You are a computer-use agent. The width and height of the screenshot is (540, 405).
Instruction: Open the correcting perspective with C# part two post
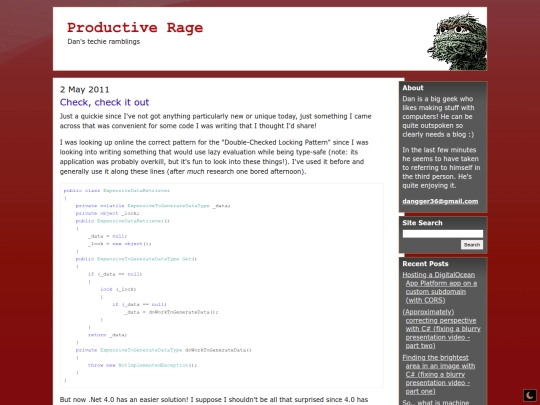[x=442, y=329]
